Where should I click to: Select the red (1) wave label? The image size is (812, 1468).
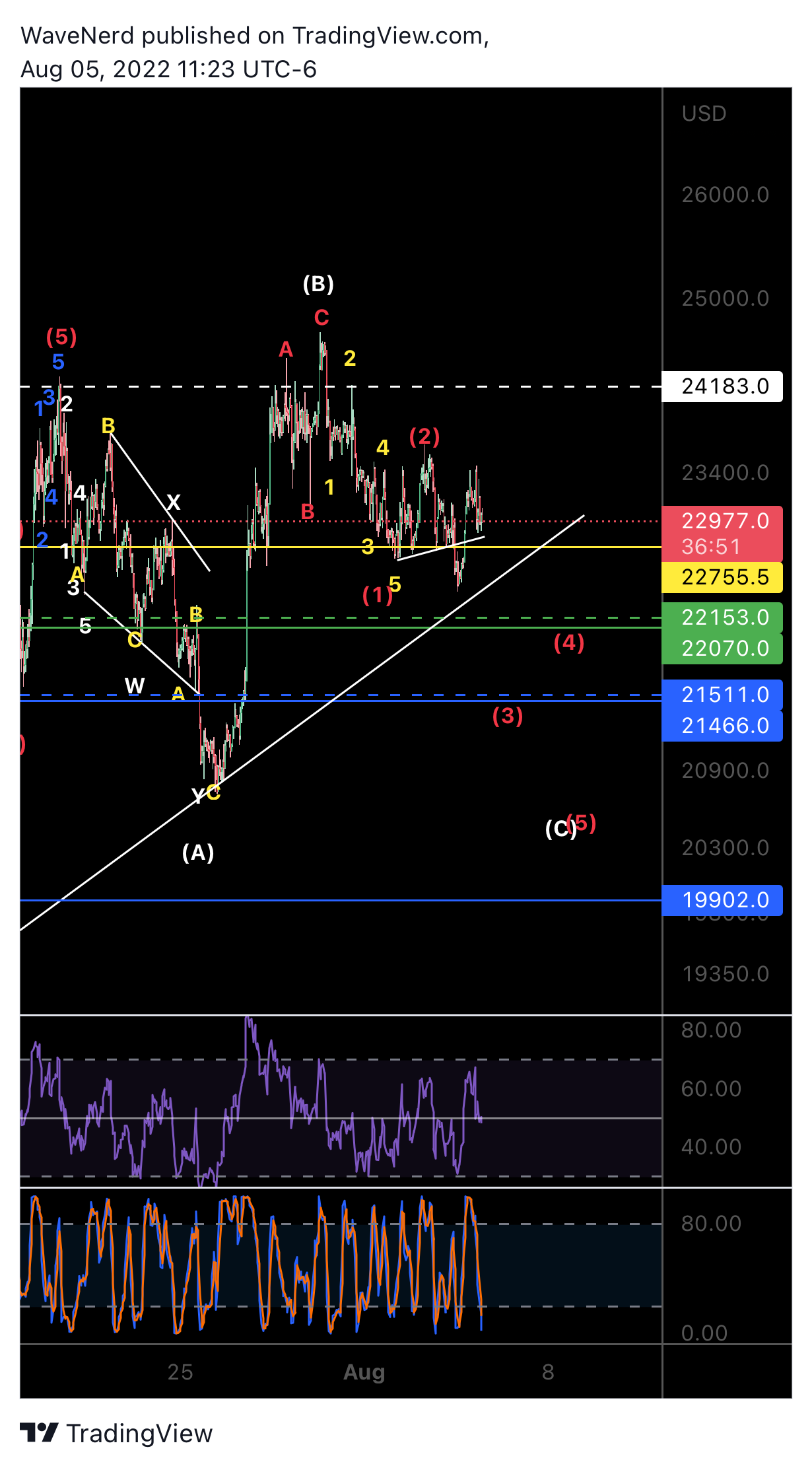click(377, 595)
